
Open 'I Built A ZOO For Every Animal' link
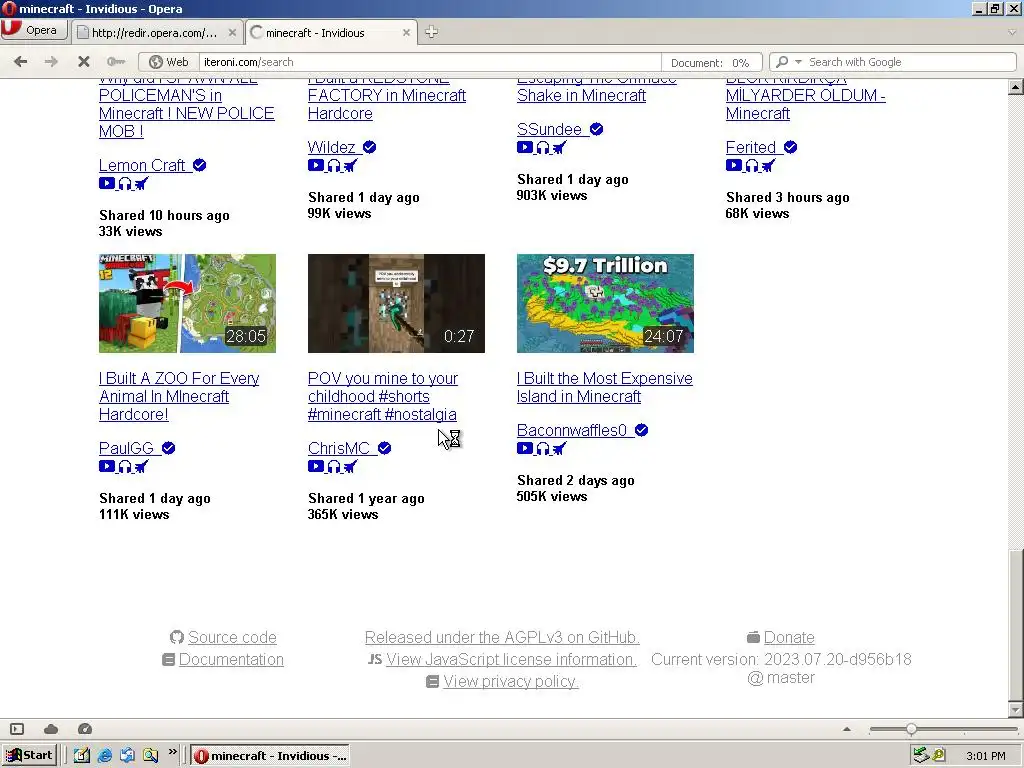(x=179, y=396)
